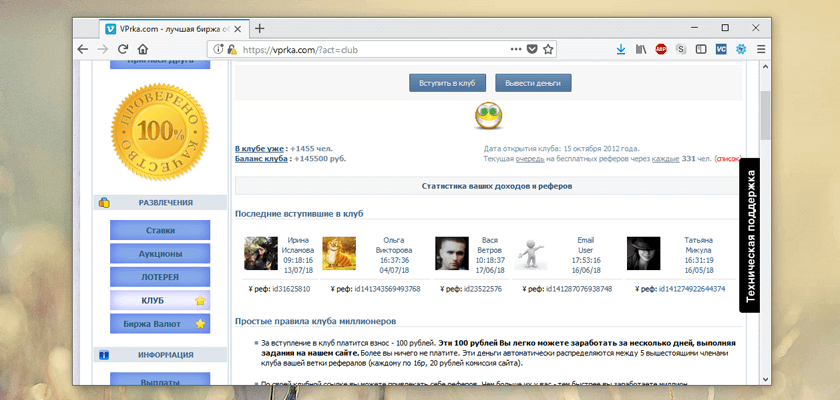
Task: Open the Library bookshelf icon
Action: [x=641, y=49]
